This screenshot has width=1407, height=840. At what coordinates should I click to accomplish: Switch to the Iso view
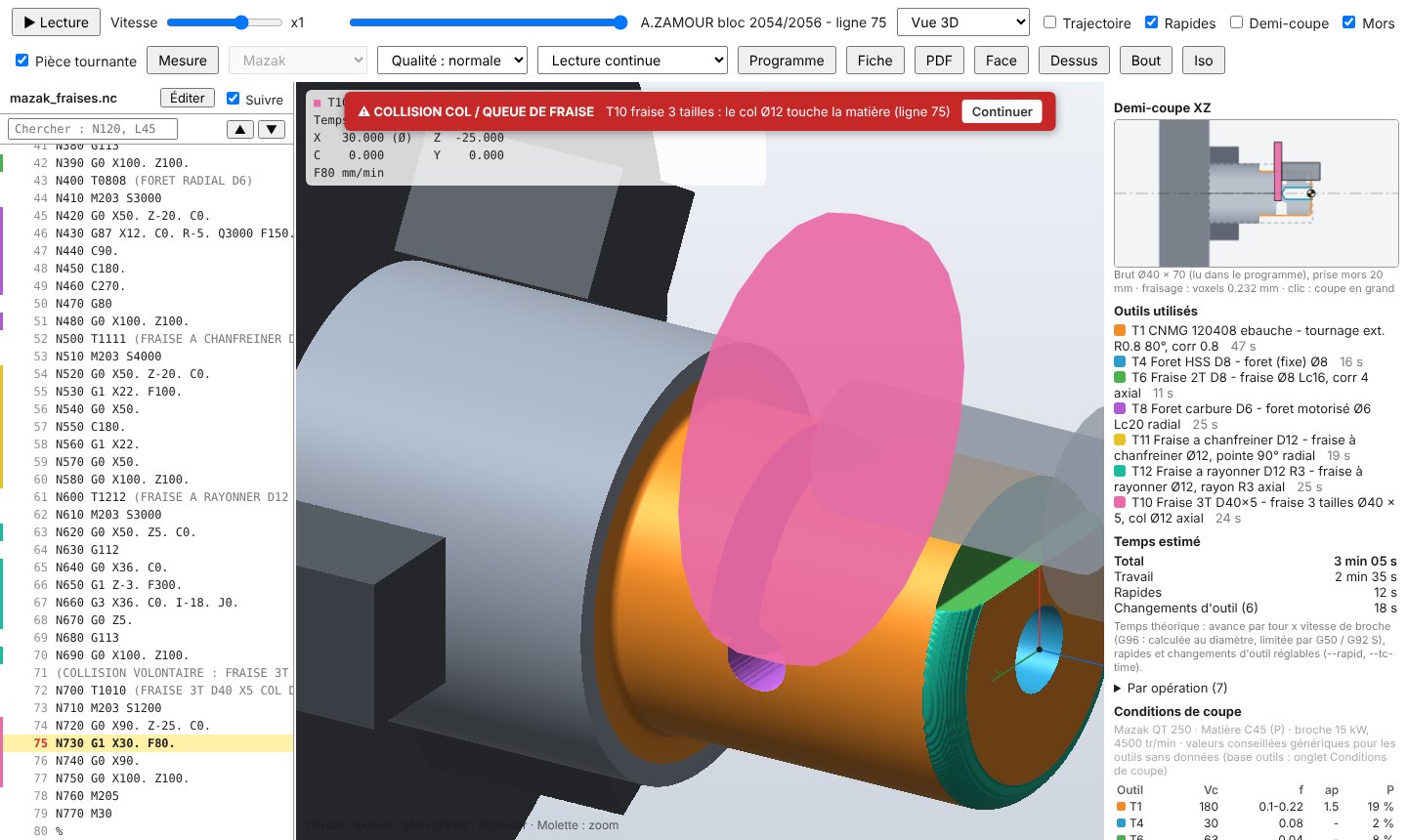(x=1204, y=61)
